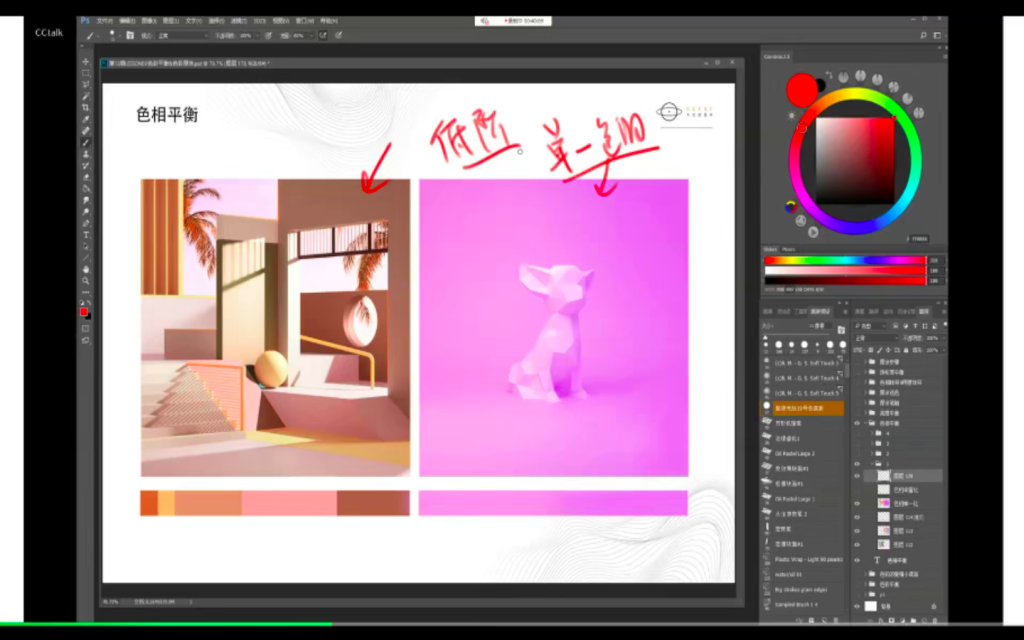
Task: Select the Brush tool in toolbar
Action: tap(86, 142)
